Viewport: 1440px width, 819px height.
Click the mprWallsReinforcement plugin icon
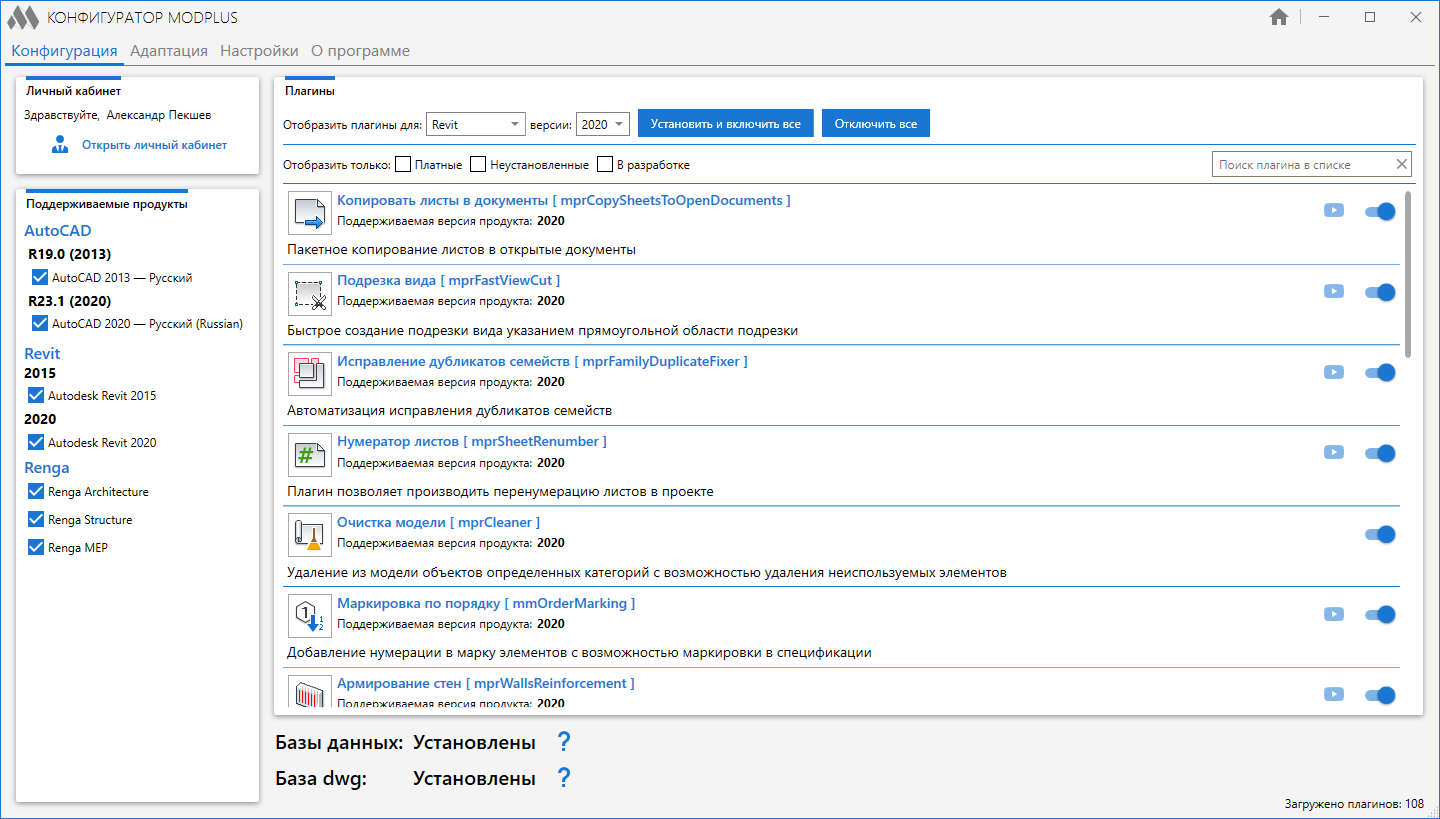click(309, 692)
